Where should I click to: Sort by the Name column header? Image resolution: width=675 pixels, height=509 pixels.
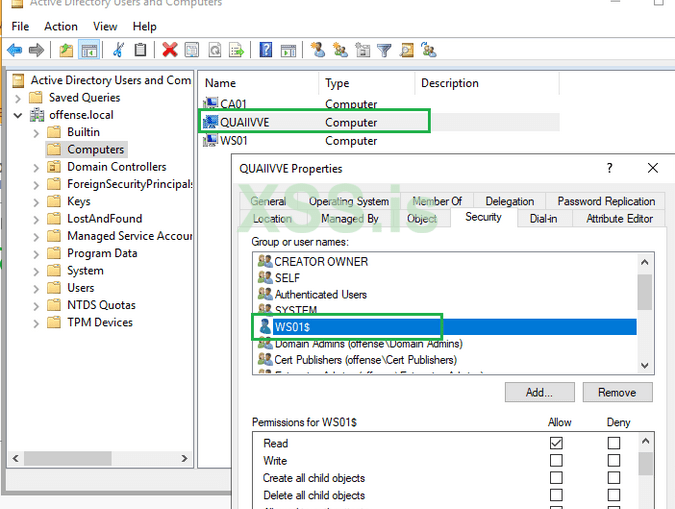point(258,83)
